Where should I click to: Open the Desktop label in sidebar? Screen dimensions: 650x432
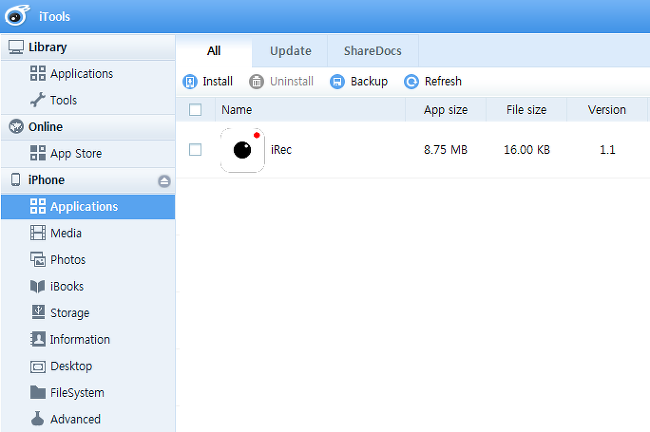[x=71, y=366]
